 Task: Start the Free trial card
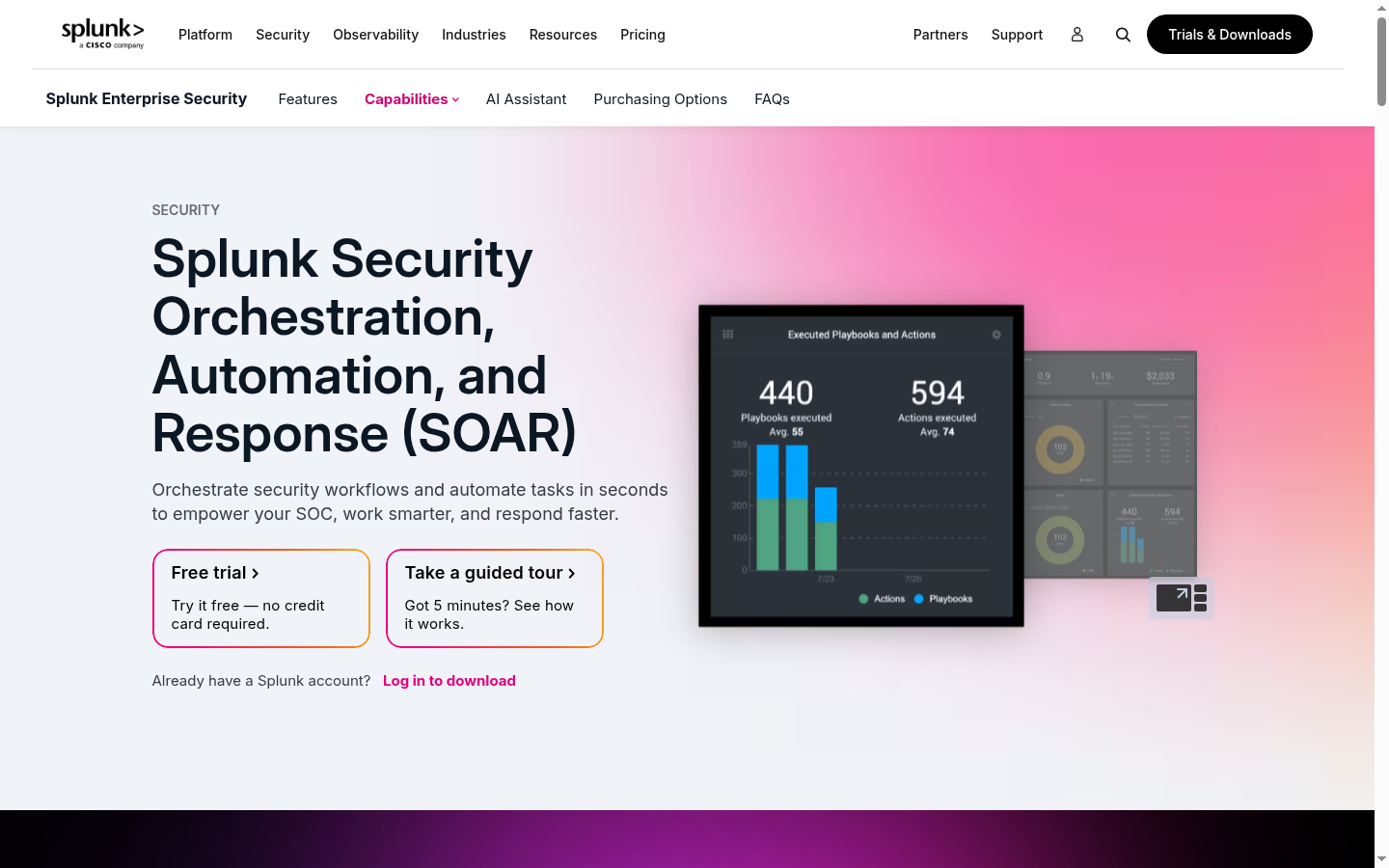tap(261, 598)
